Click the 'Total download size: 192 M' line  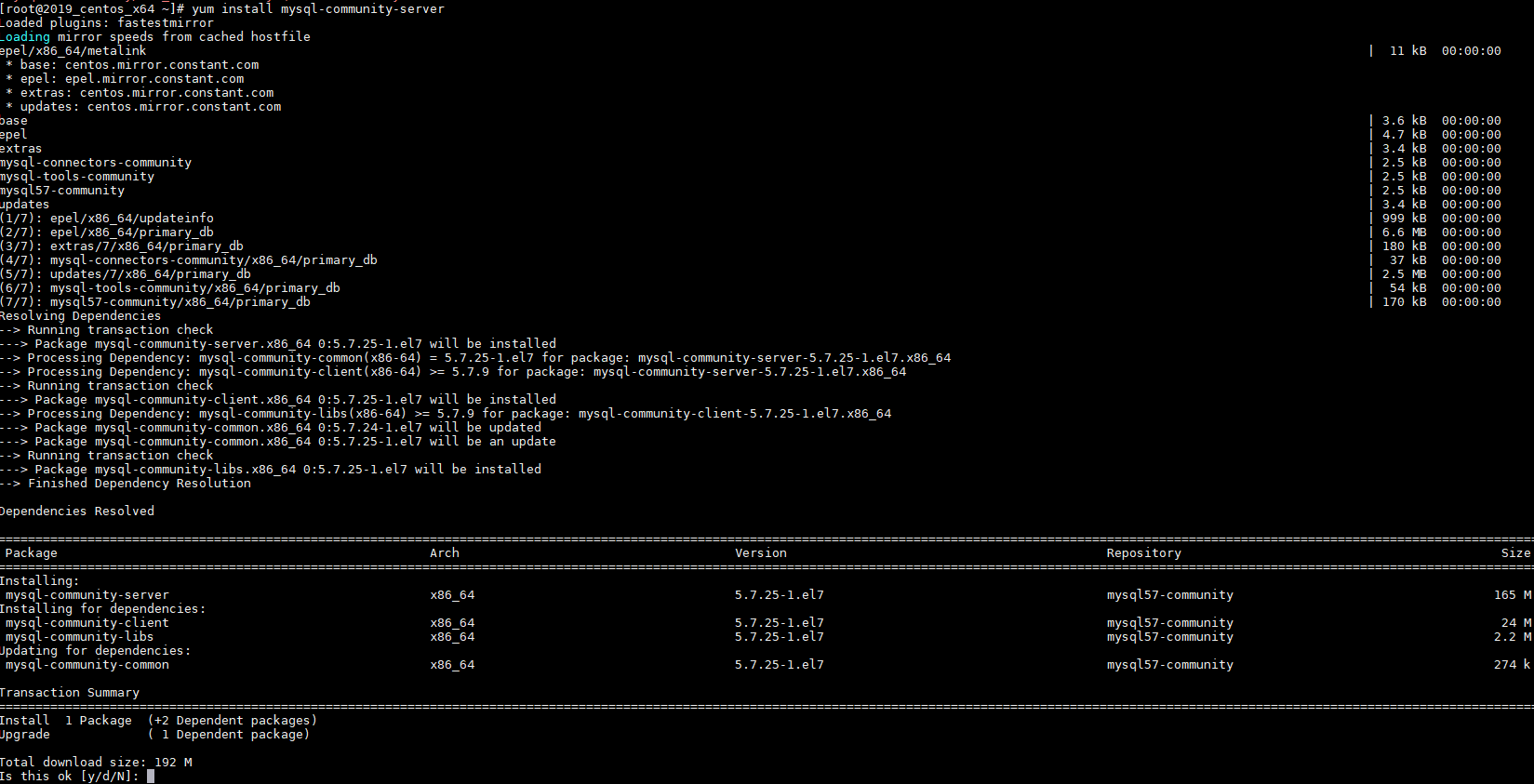point(96,763)
